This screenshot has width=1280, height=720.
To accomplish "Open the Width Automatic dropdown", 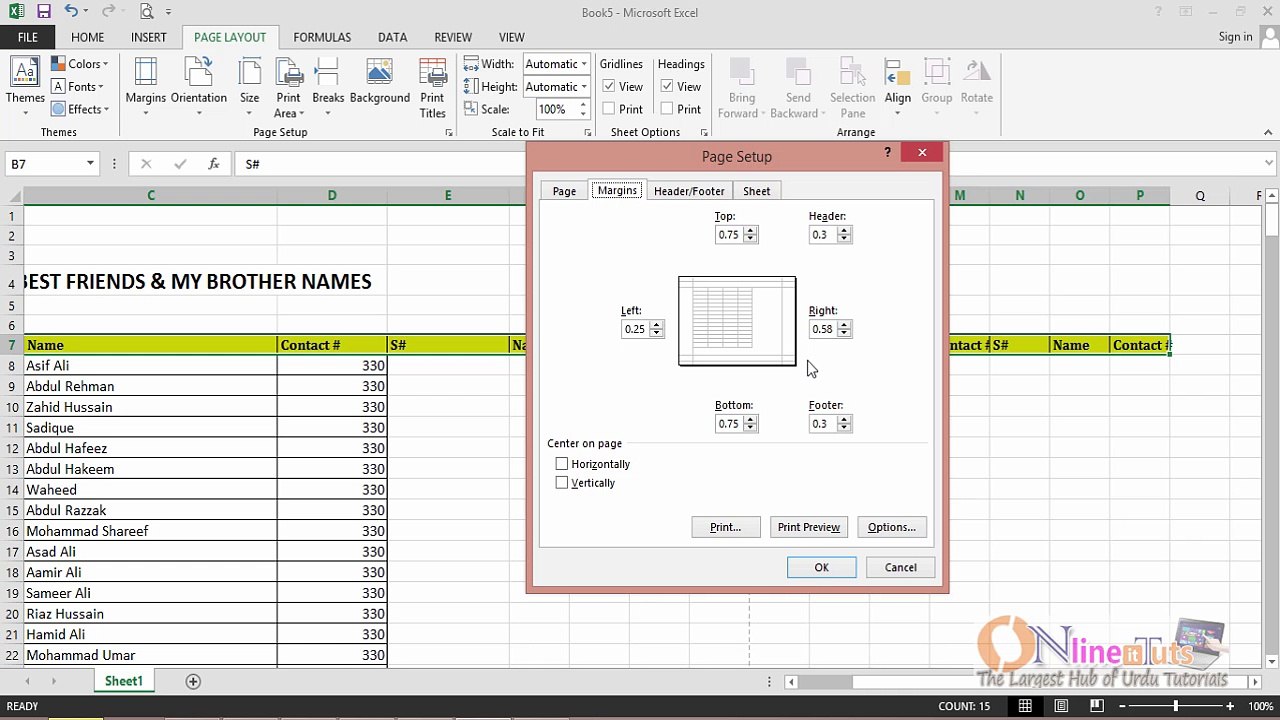I will click(584, 64).
